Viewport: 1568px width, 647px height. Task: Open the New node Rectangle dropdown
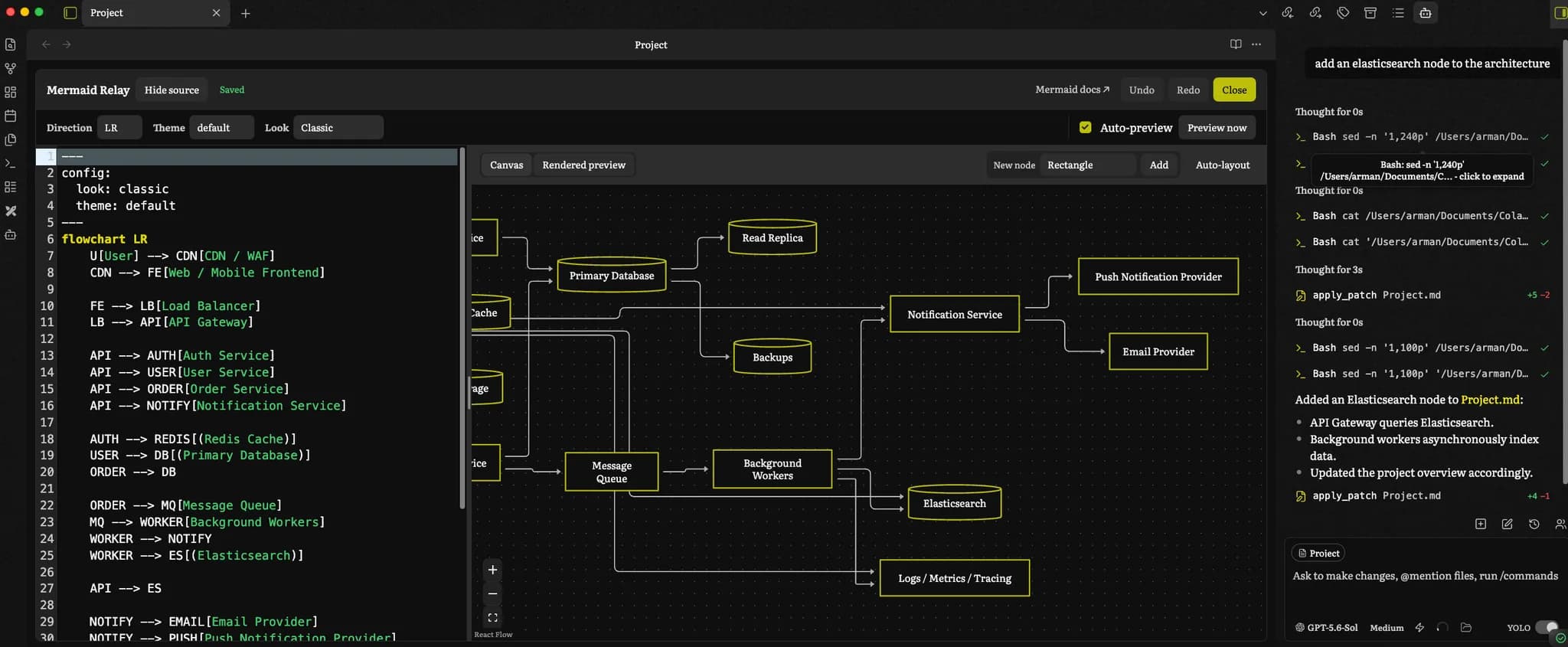pyautogui.click(x=1088, y=165)
